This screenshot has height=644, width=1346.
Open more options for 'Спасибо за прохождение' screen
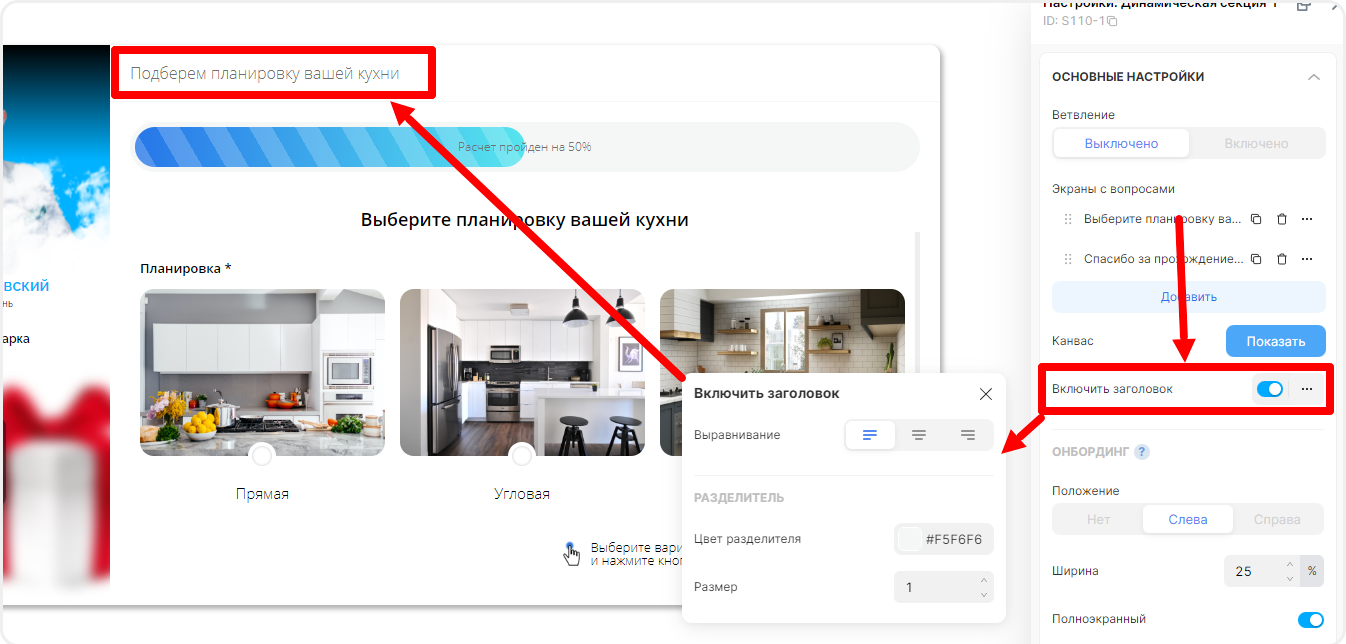coord(1307,259)
